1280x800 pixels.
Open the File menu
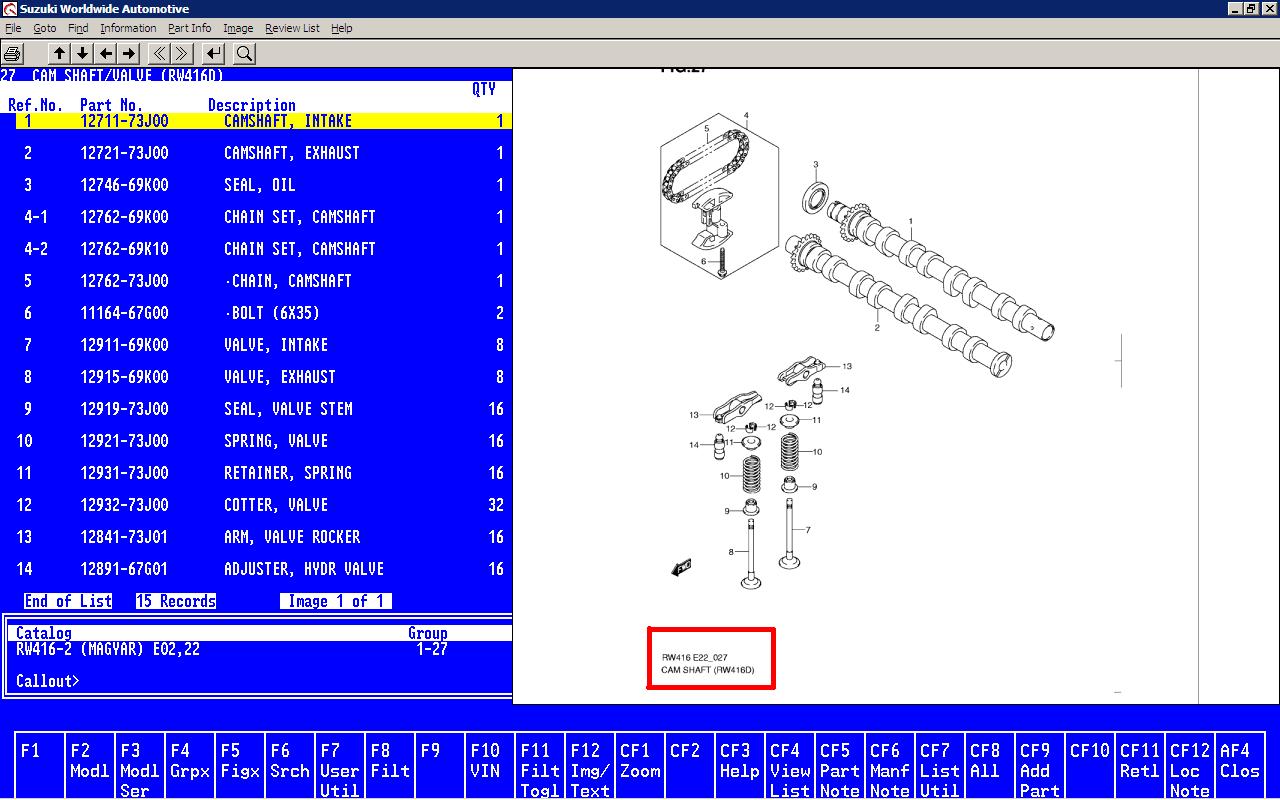click(x=13, y=28)
